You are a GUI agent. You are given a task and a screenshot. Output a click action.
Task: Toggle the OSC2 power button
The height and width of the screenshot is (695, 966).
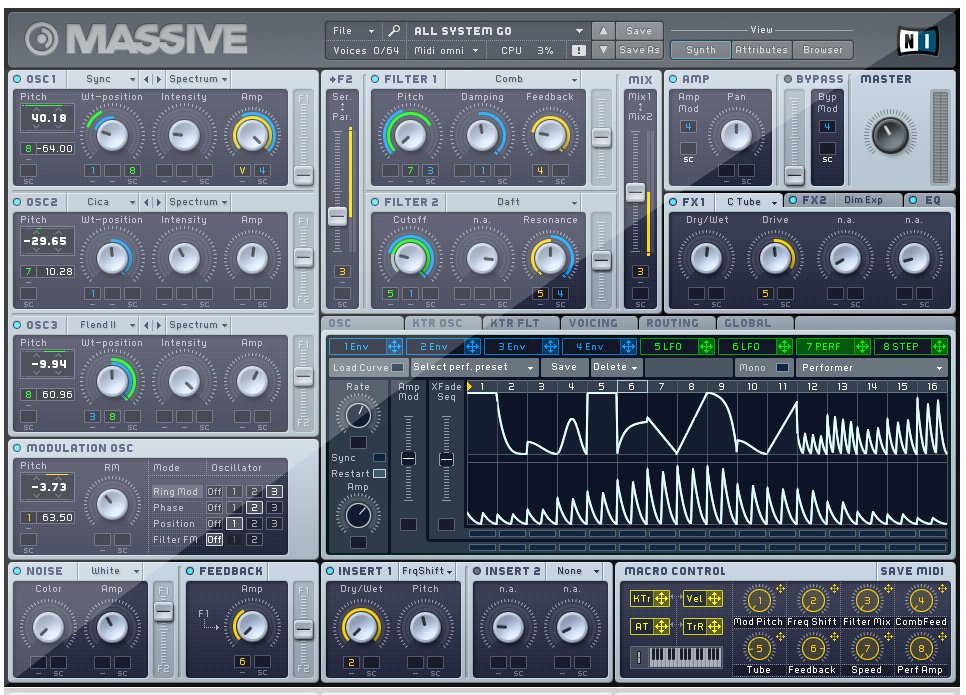point(17,202)
